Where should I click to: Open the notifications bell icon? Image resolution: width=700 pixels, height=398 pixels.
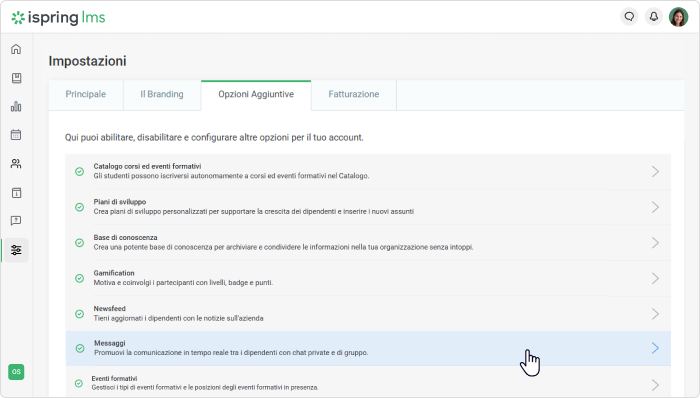click(654, 17)
